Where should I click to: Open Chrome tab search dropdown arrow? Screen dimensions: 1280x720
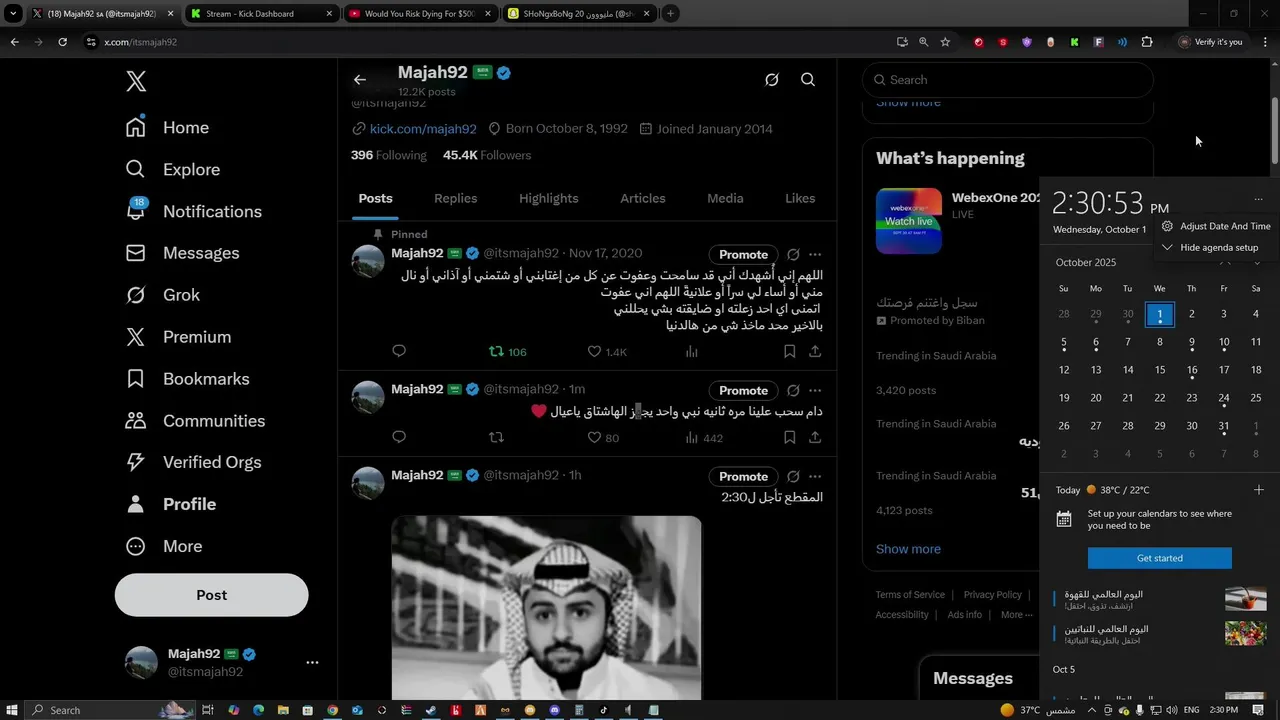pyautogui.click(x=13, y=14)
